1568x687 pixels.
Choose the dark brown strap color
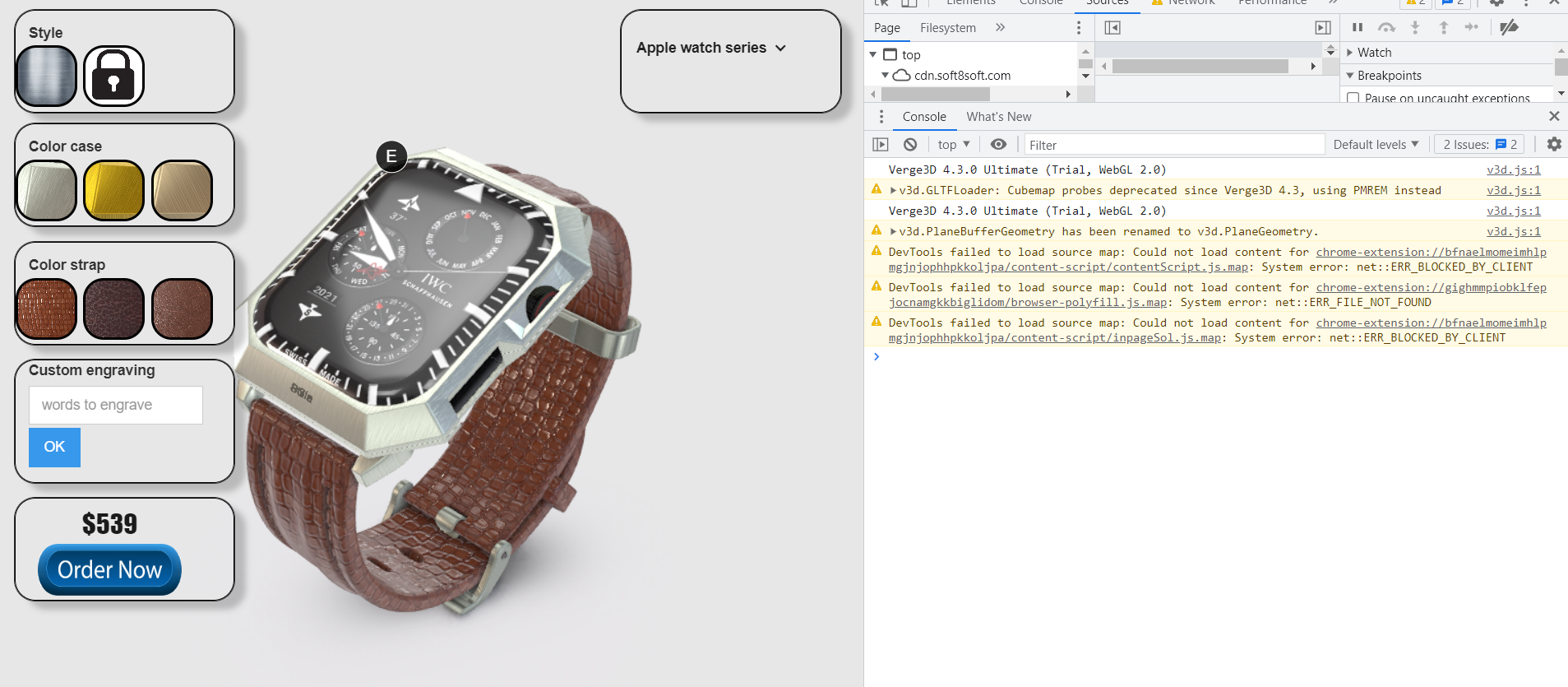click(113, 309)
